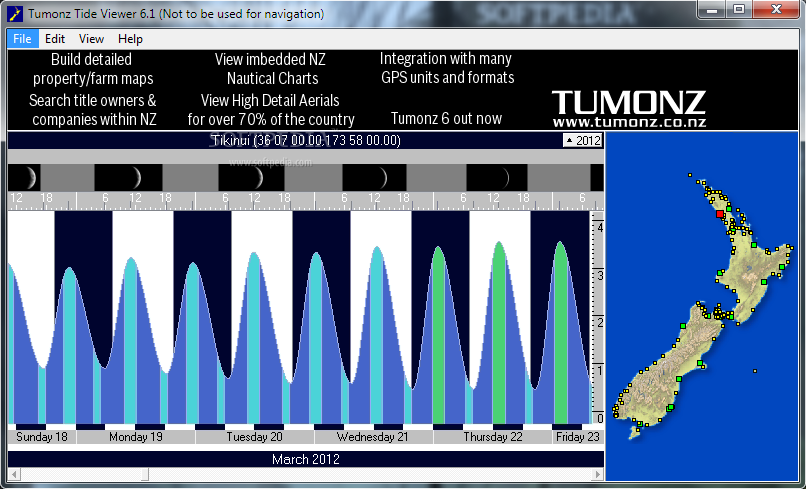This screenshot has height=489, width=806.
Task: Click the green high-tide peak on Thursday 22
Action: [499, 332]
